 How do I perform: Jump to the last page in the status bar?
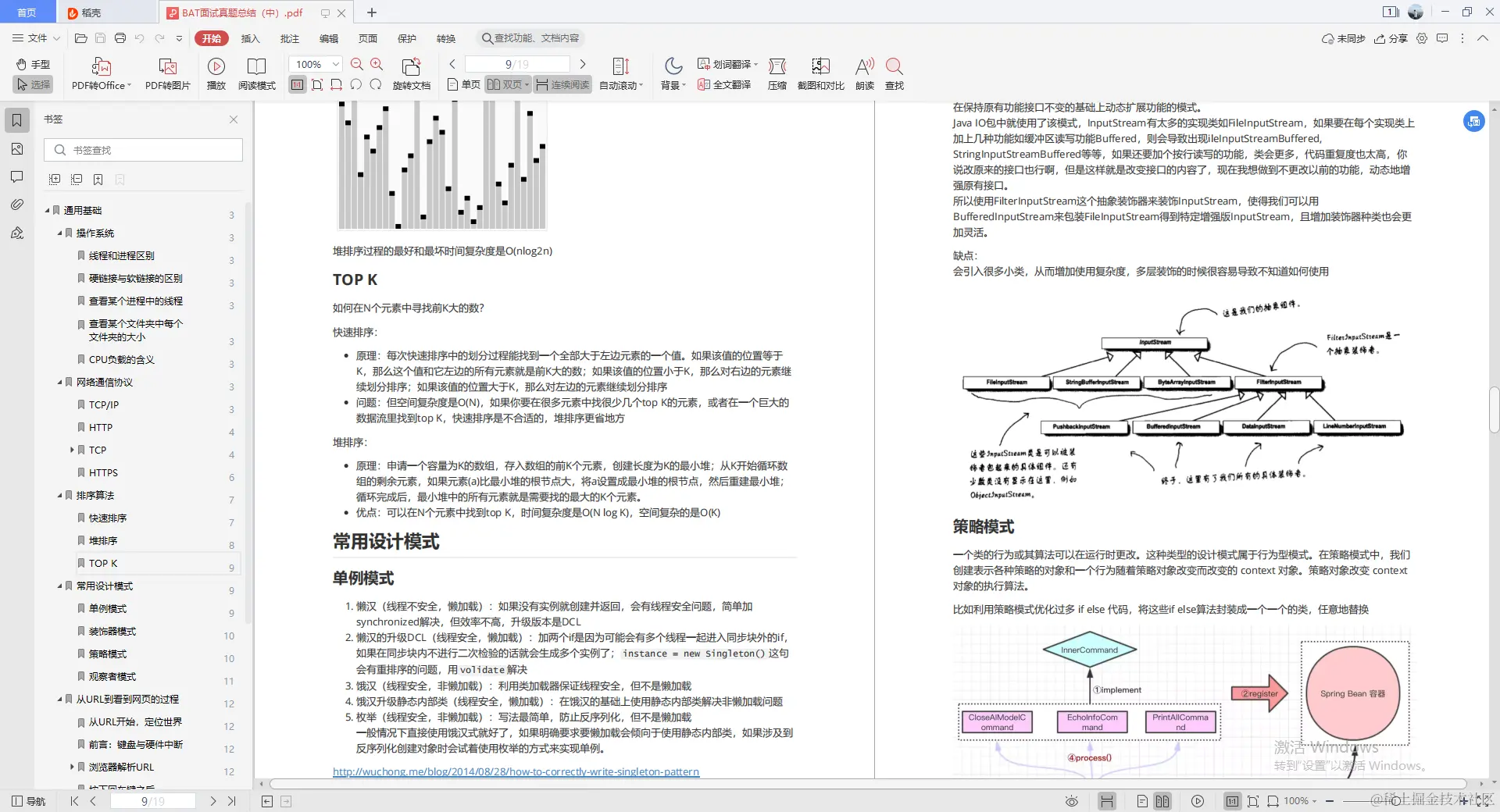tap(232, 801)
